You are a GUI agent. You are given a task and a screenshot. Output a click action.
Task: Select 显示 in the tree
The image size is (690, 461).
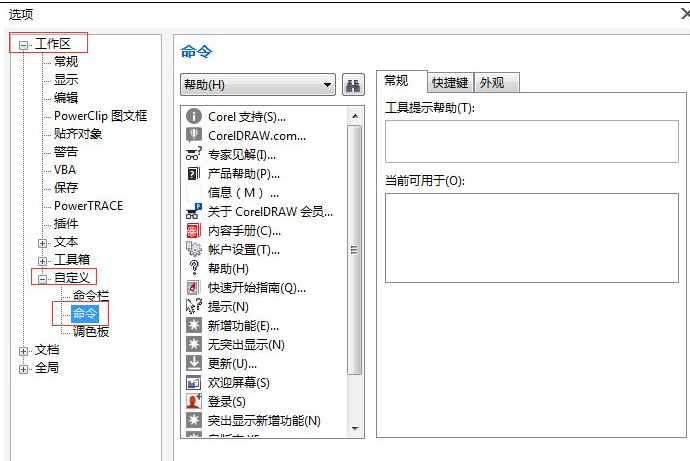(66, 80)
